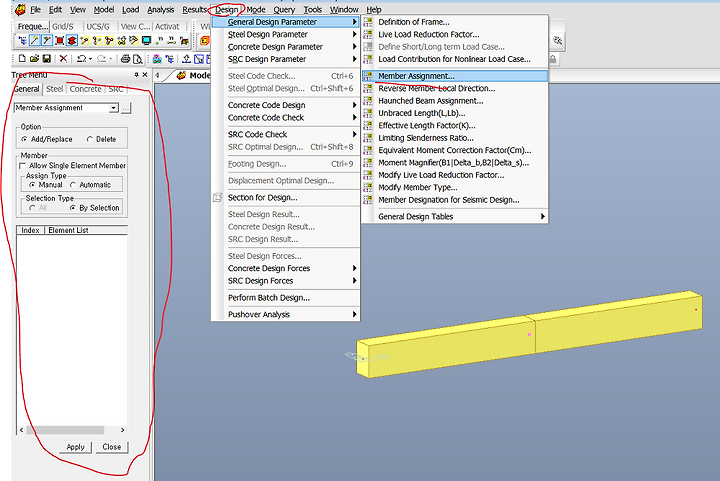Click the red square zoom-fit icon
The height and width of the screenshot is (481, 720).
pyautogui.click(x=60, y=40)
